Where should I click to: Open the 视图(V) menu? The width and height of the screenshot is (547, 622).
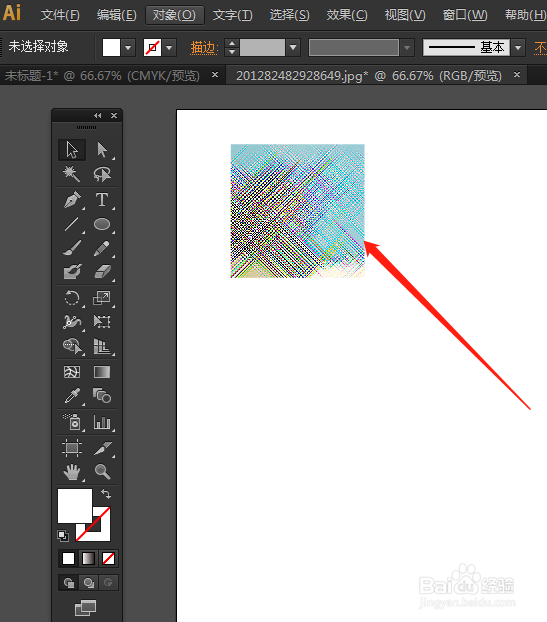[x=405, y=15]
